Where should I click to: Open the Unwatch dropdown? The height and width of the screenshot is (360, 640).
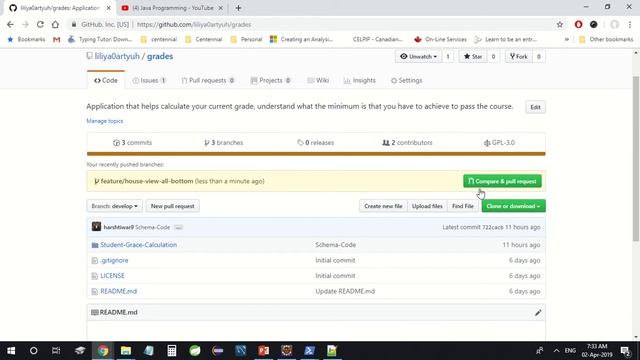coord(418,56)
